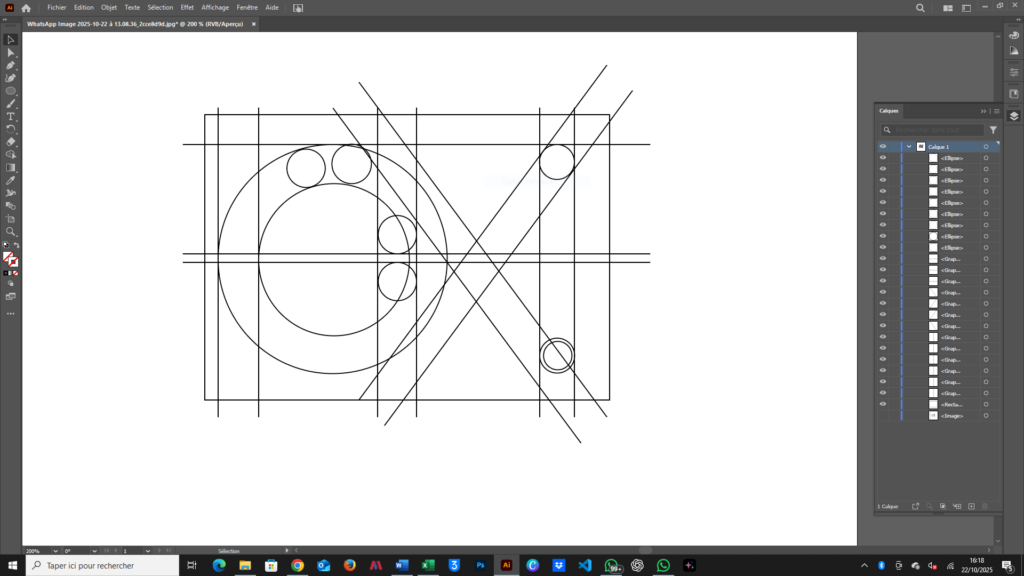1024x576 pixels.
Task: Delete selection trash icon in Calques panel
Action: click(x=985, y=506)
